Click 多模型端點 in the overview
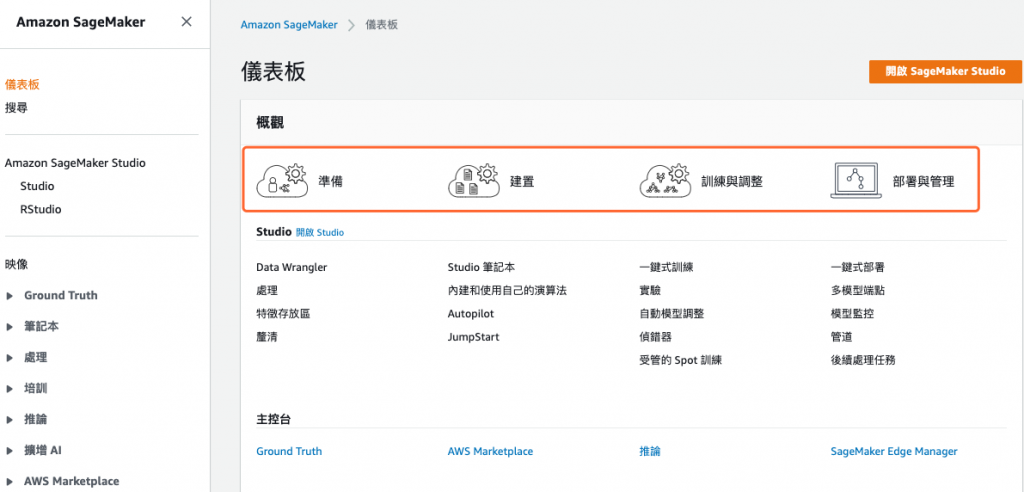This screenshot has height=492, width=1024. pos(857,290)
